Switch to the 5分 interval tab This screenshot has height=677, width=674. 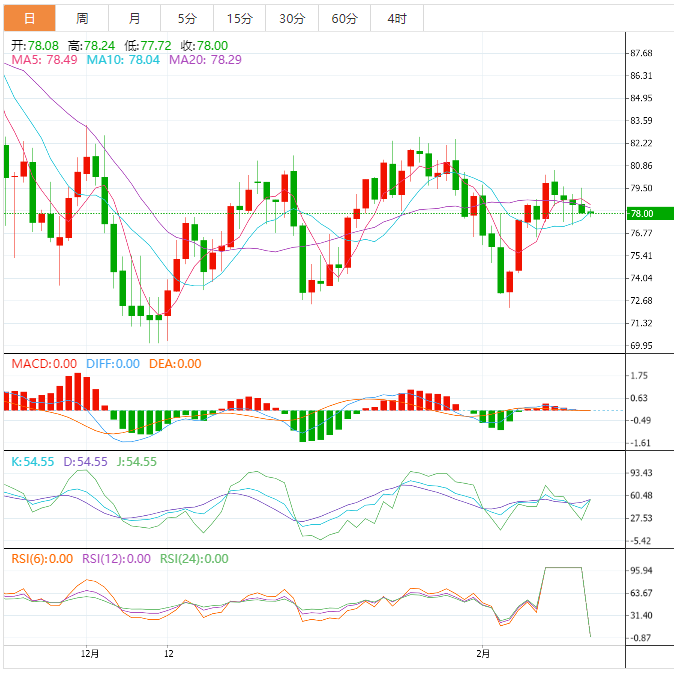pyautogui.click(x=187, y=18)
